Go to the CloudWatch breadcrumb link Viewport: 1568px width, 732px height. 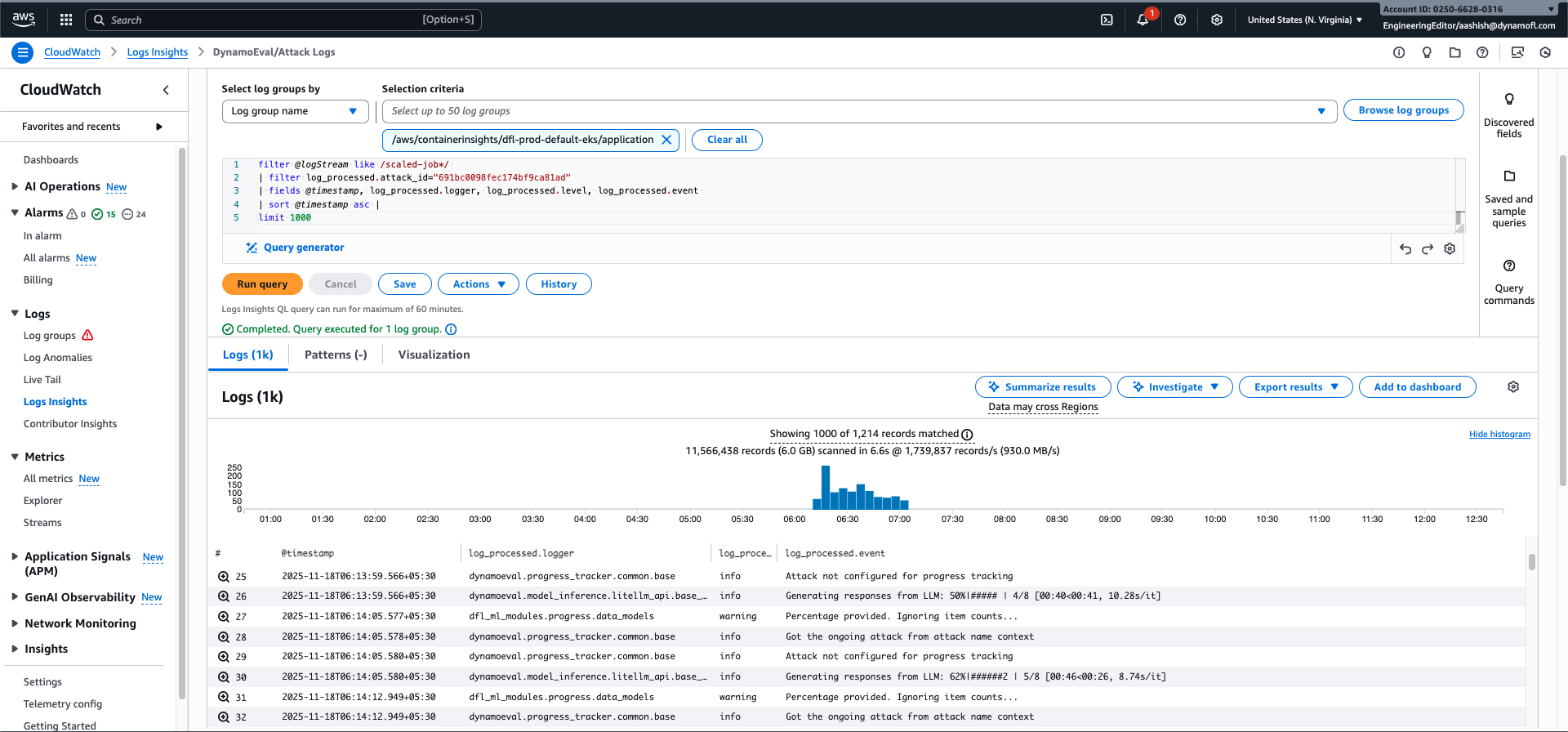72,52
